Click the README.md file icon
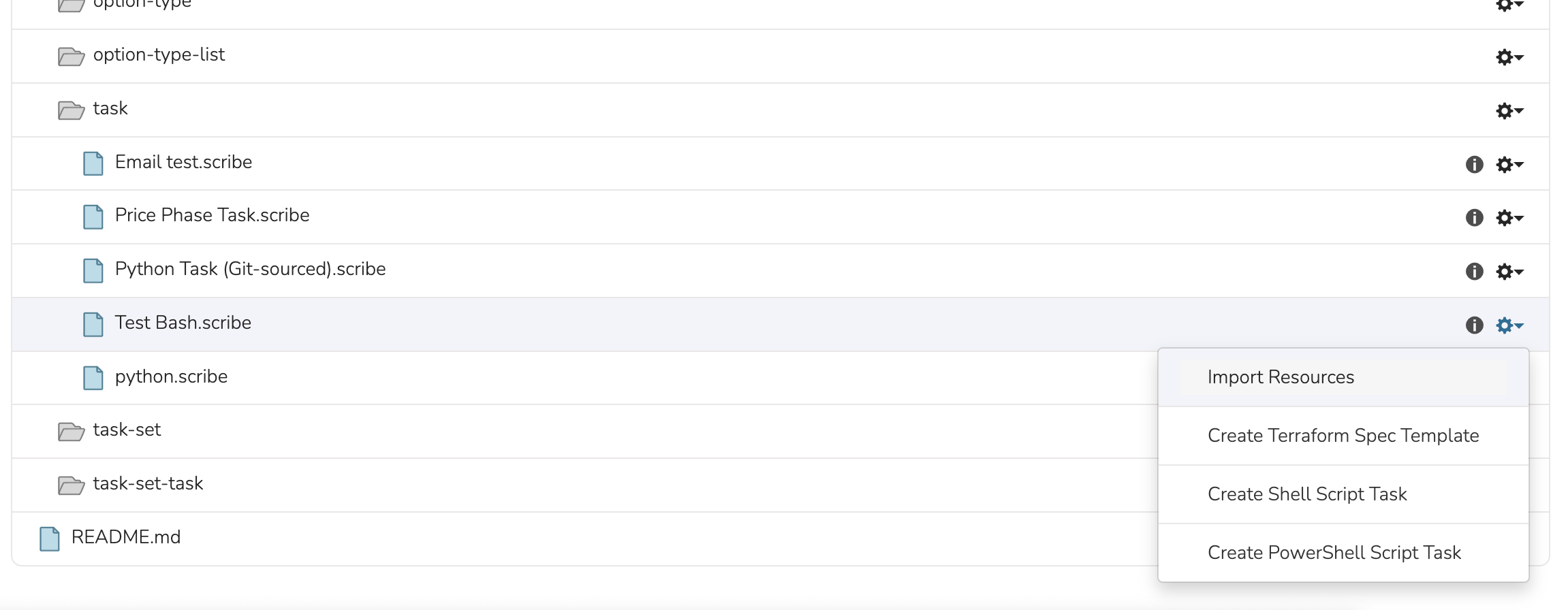Screen dimensions: 1568x610 pos(50,539)
